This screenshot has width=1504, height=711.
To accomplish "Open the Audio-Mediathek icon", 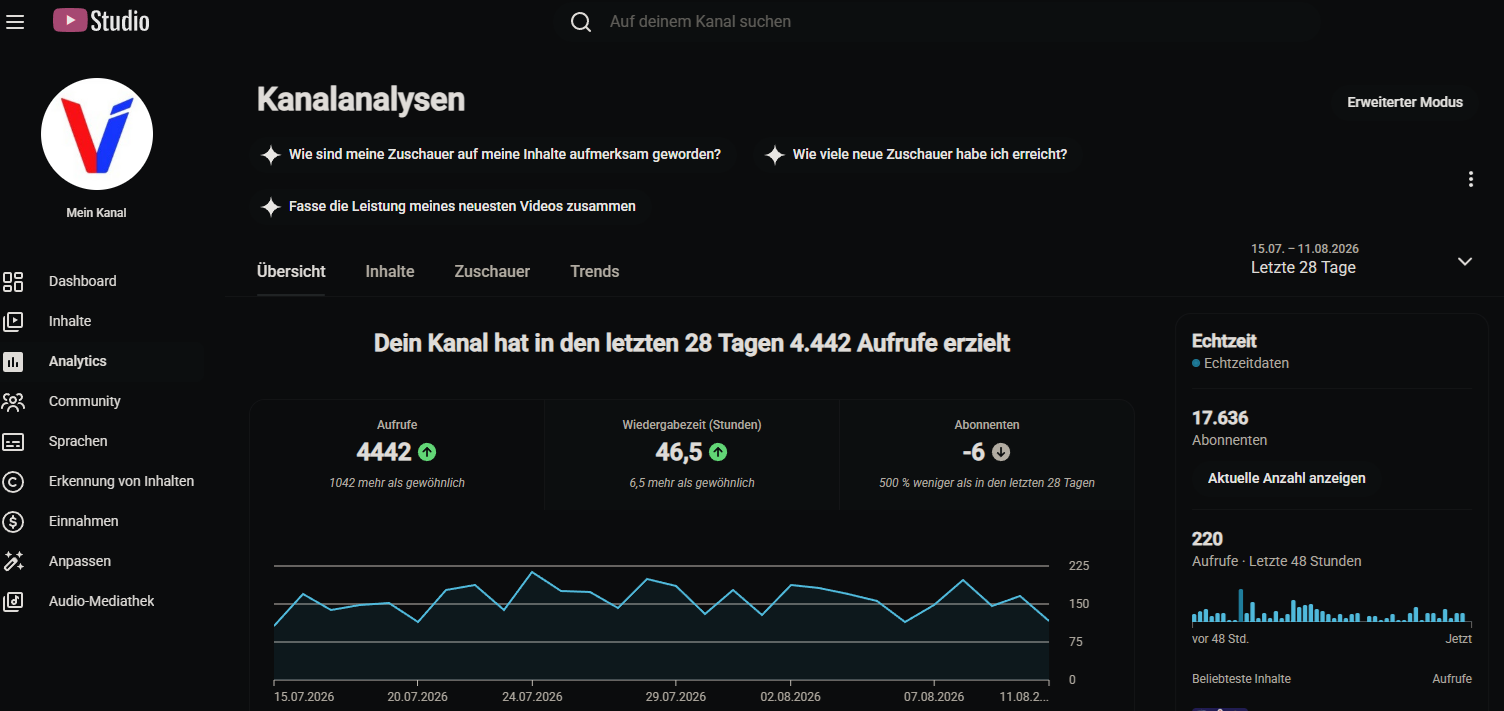I will point(13,601).
